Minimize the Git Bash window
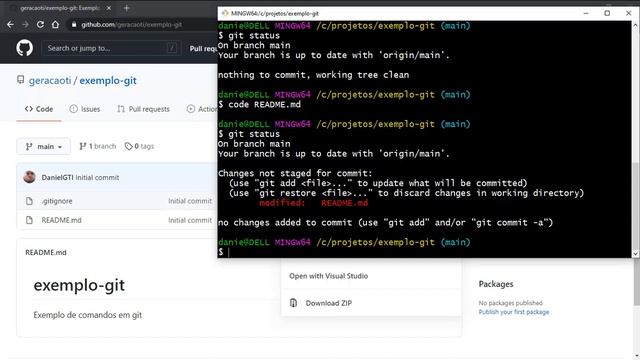640x360 pixels. [x=586, y=13]
